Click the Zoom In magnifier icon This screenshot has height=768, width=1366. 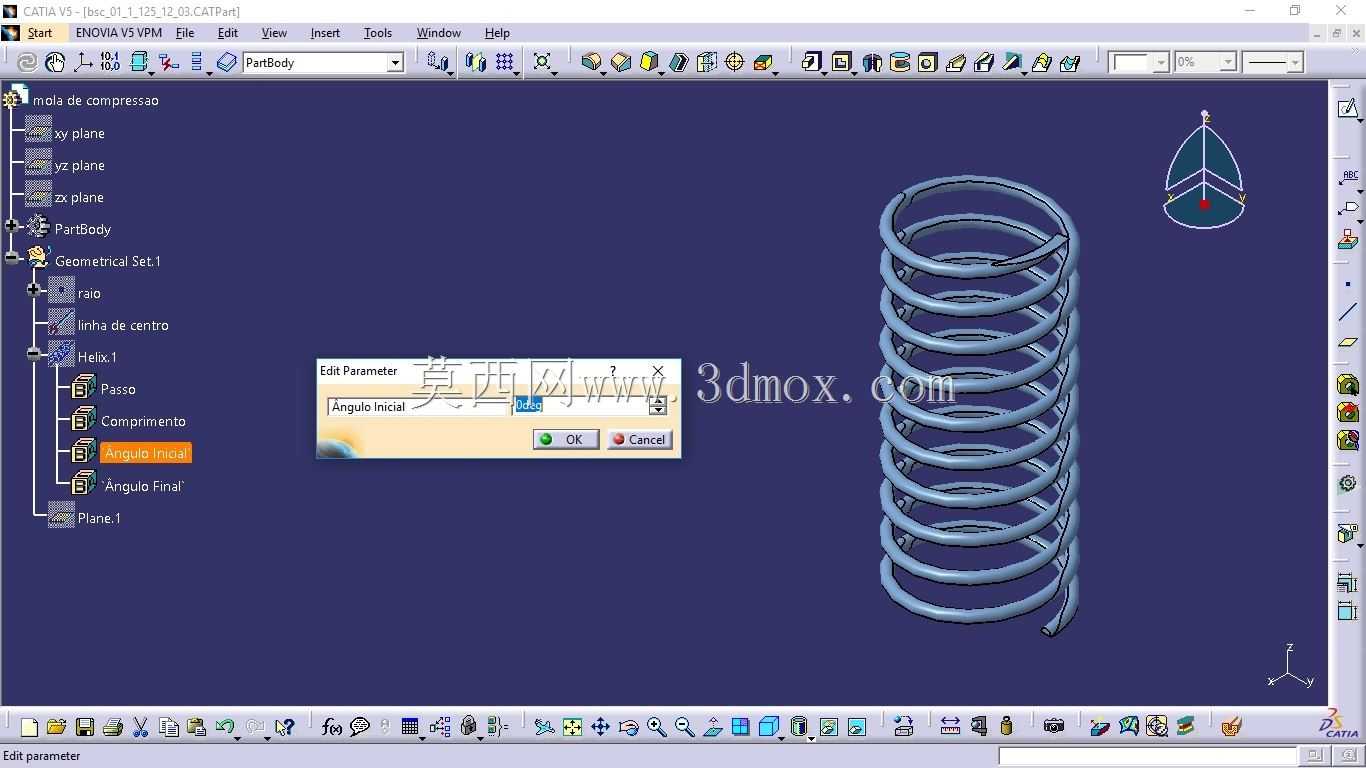[656, 727]
